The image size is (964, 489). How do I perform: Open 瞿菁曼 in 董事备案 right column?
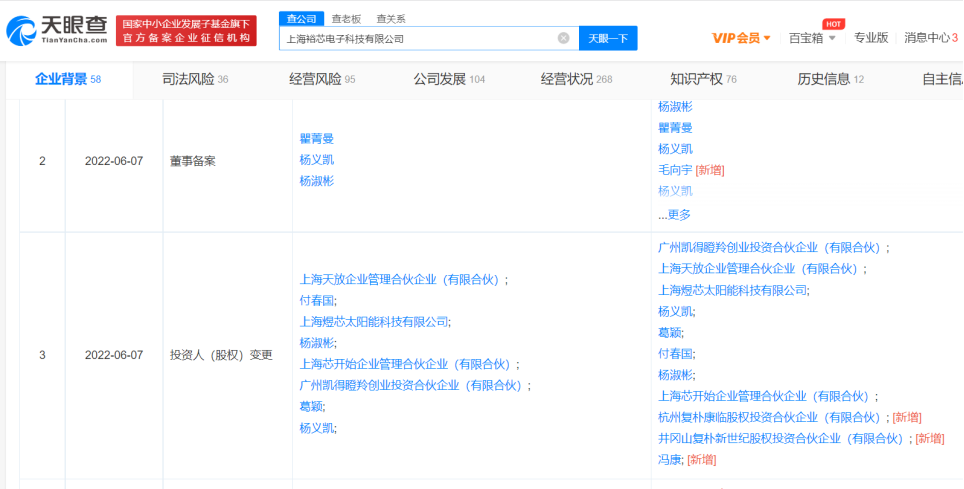[x=675, y=128]
